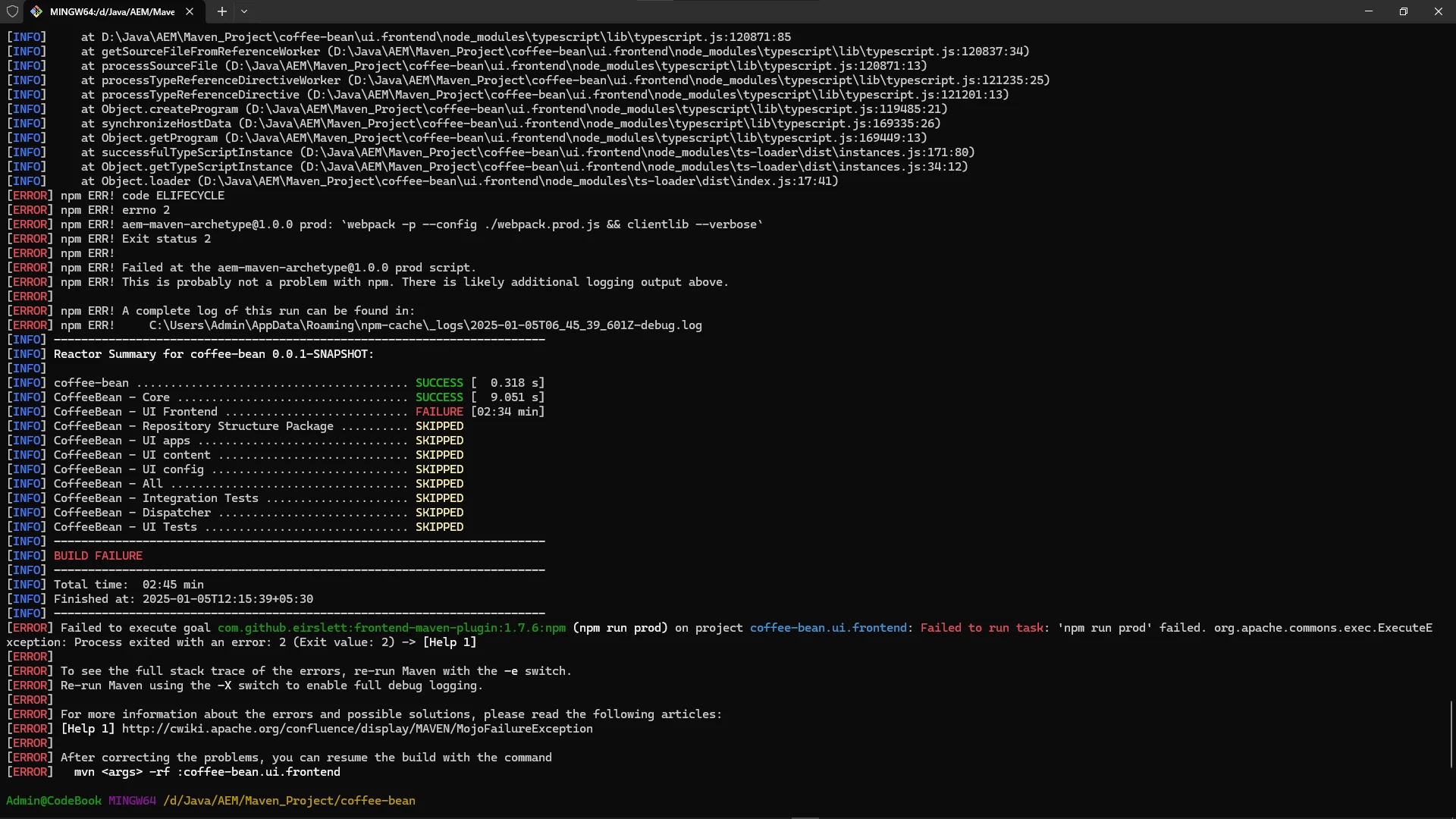Click the coffee-bean.ui.frontend project name in cyan
The width and height of the screenshot is (1456, 819).
(828, 628)
